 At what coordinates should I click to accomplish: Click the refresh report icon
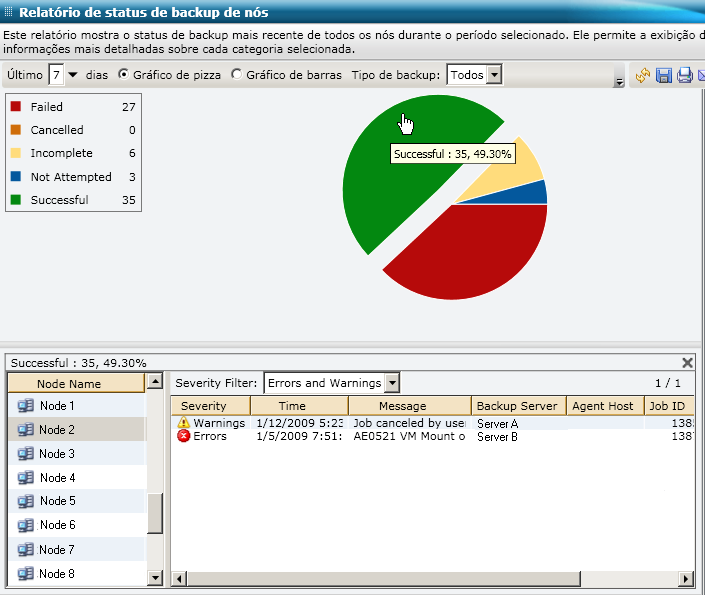(643, 76)
